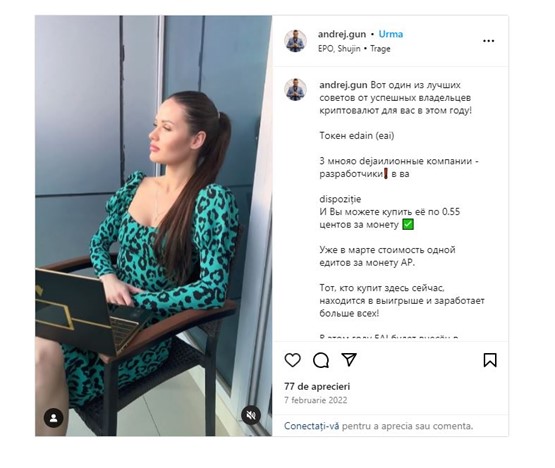Open andrej.gun username in caption
Screen dimensions: 555x468
343,85
